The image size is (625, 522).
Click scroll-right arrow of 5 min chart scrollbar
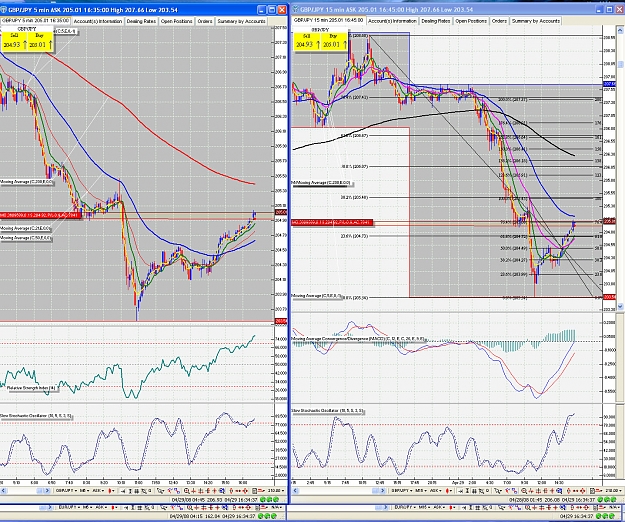click(47, 491)
